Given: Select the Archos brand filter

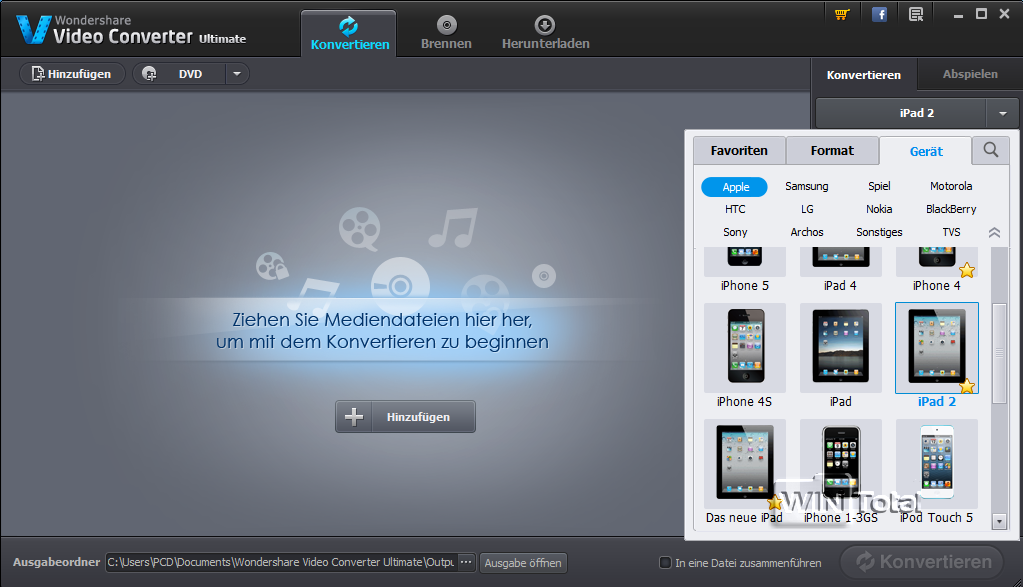Looking at the screenshot, I should (807, 232).
